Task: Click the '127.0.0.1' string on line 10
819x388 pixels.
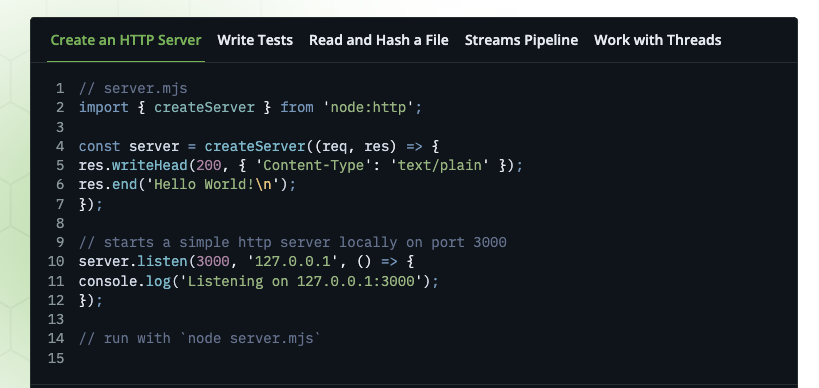Action: pos(292,262)
